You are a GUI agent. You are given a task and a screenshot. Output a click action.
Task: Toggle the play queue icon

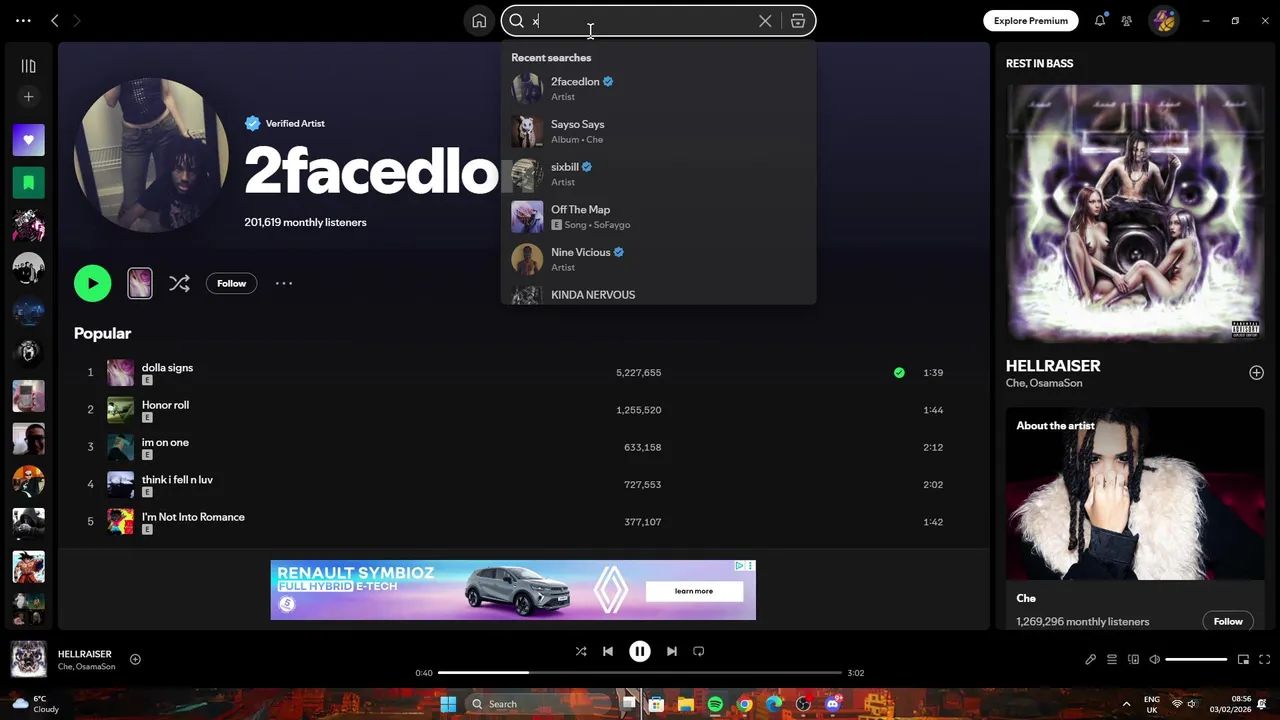[x=1112, y=659]
